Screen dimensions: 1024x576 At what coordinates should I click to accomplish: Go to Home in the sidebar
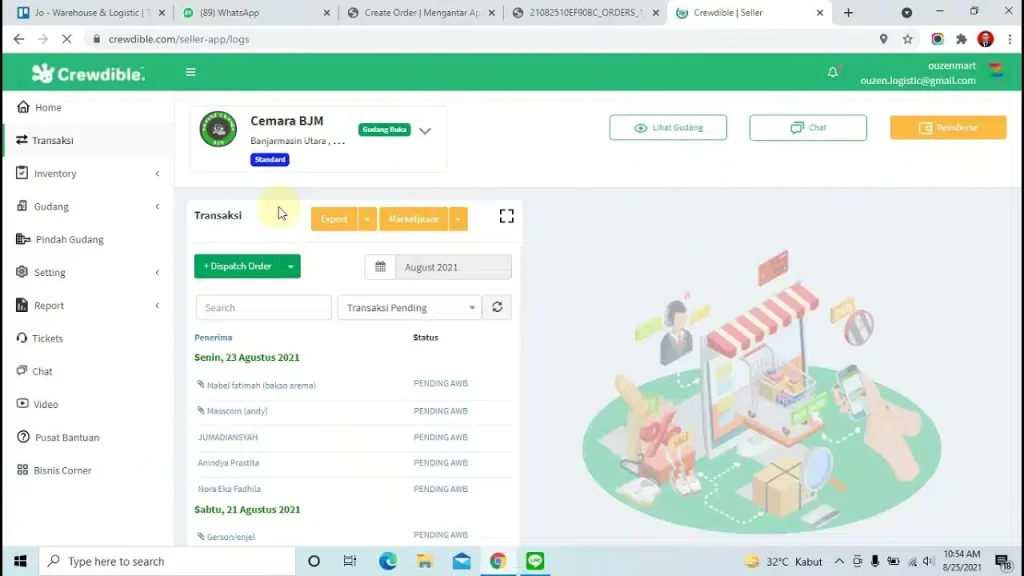pos(48,107)
